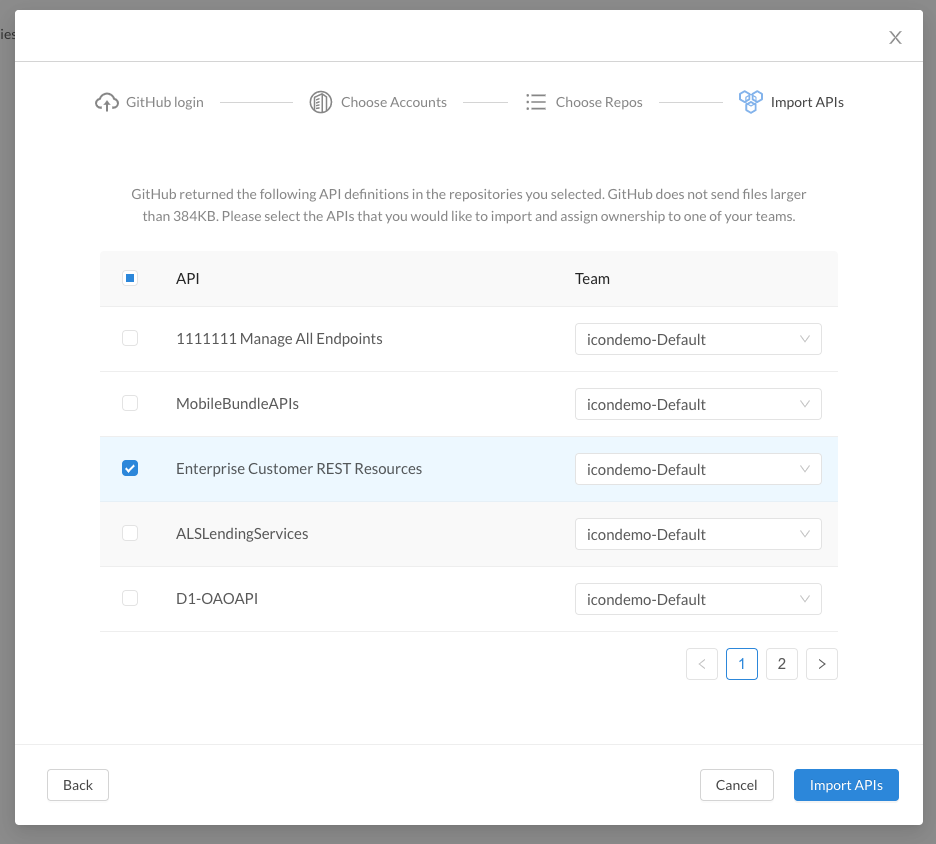Go to next page arrow
The image size is (936, 844).
(822, 664)
